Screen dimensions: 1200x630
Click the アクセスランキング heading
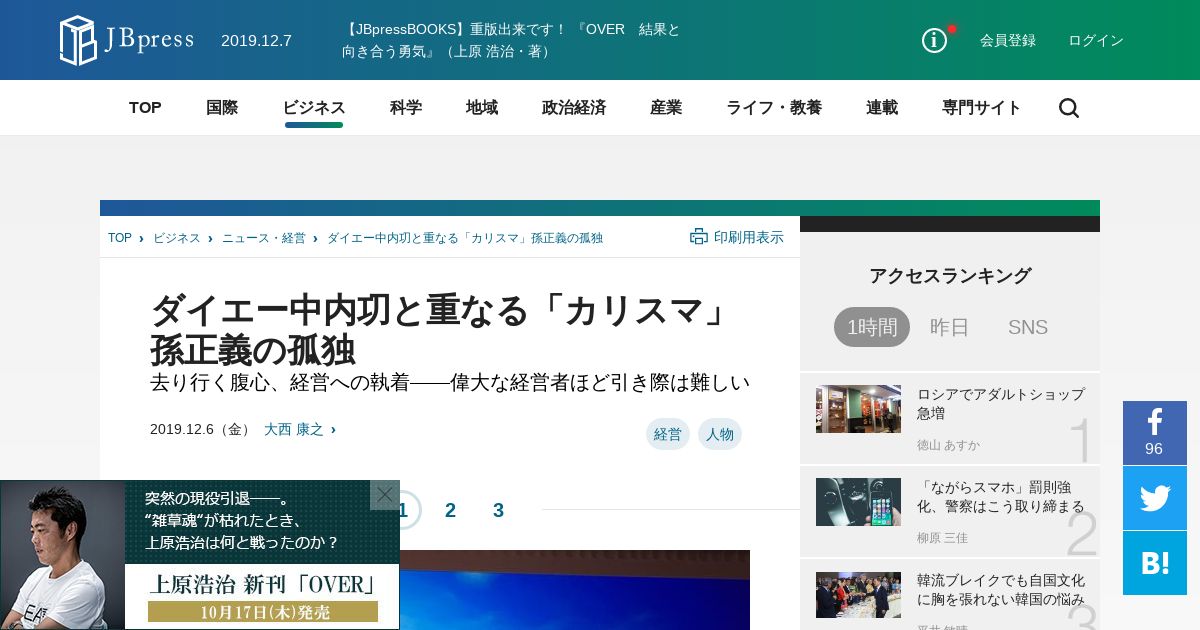coord(950,276)
